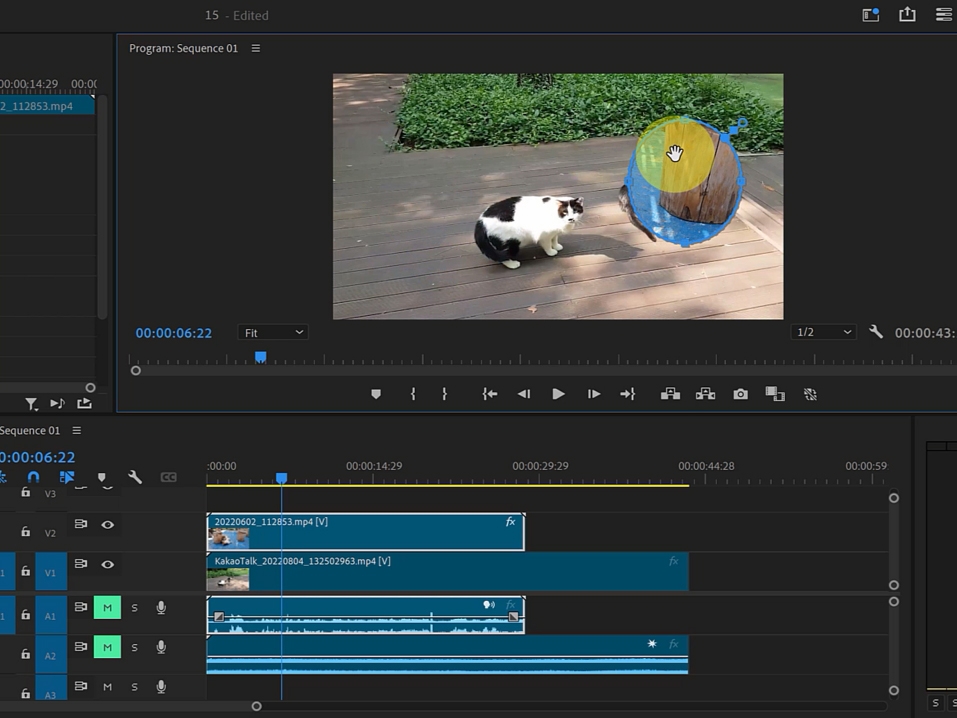
Task: Toggle sync lock for track V1
Action: pos(81,564)
